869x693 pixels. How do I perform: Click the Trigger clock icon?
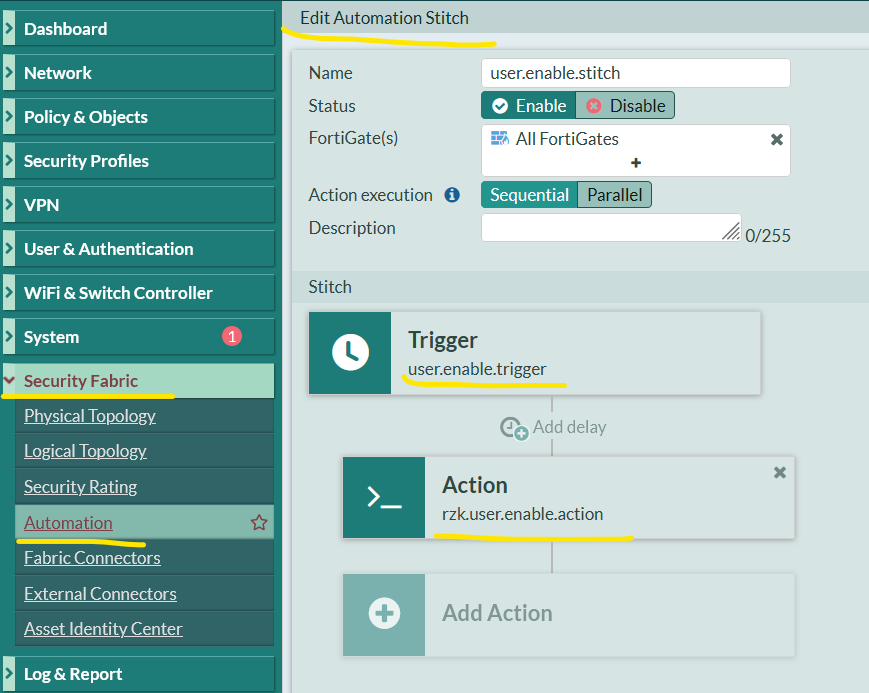[350, 353]
